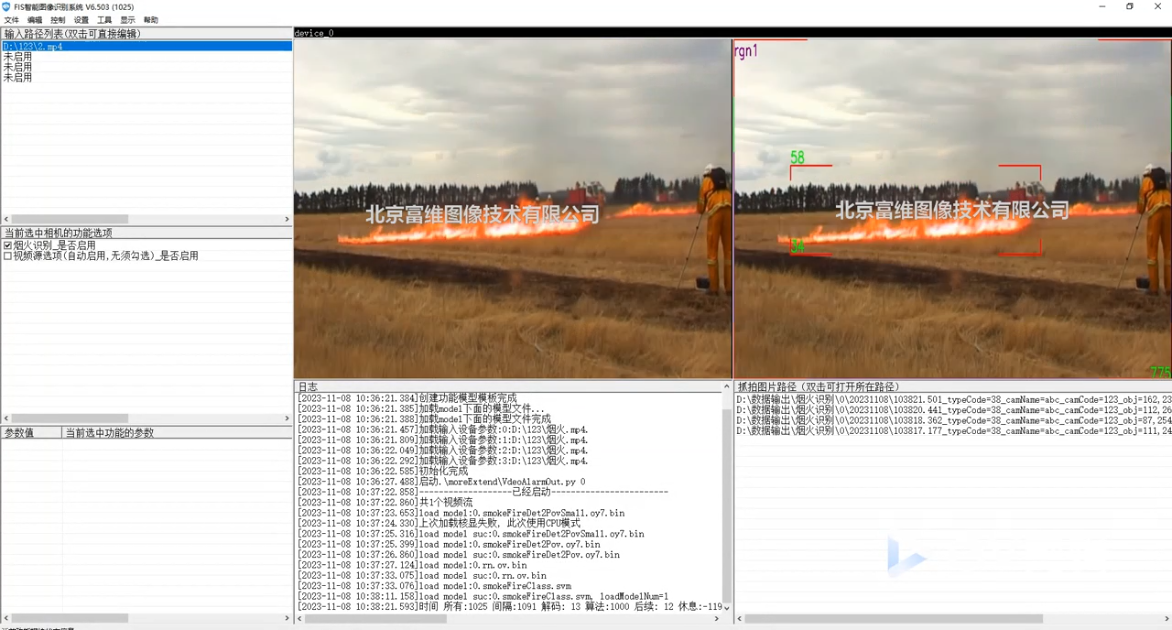1172x630 pixels.
Task: Open snapshot path 103818.362 entry
Action: coord(953,421)
